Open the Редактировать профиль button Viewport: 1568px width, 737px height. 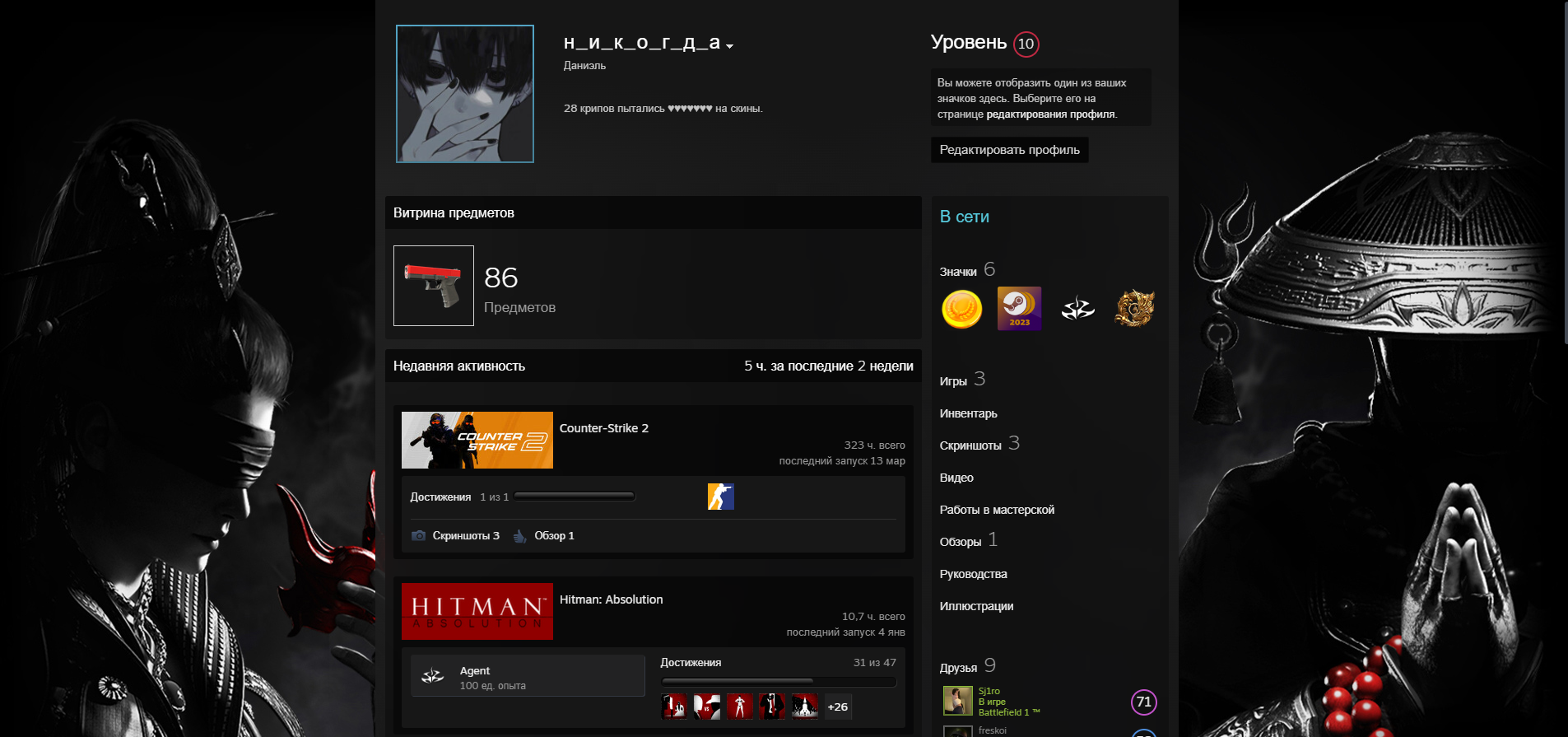point(1009,150)
